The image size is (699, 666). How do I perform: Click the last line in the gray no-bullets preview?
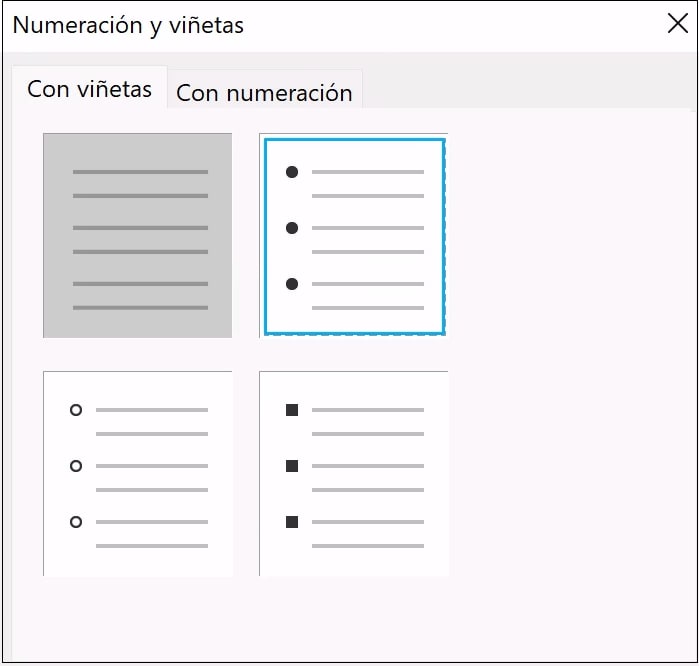pos(140,308)
